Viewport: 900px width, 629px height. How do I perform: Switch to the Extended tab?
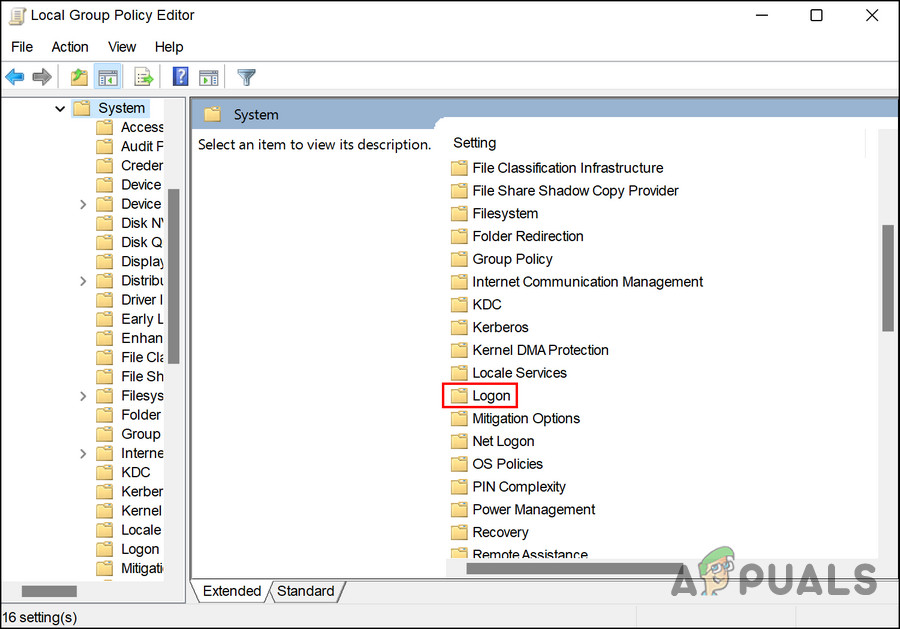click(x=231, y=591)
